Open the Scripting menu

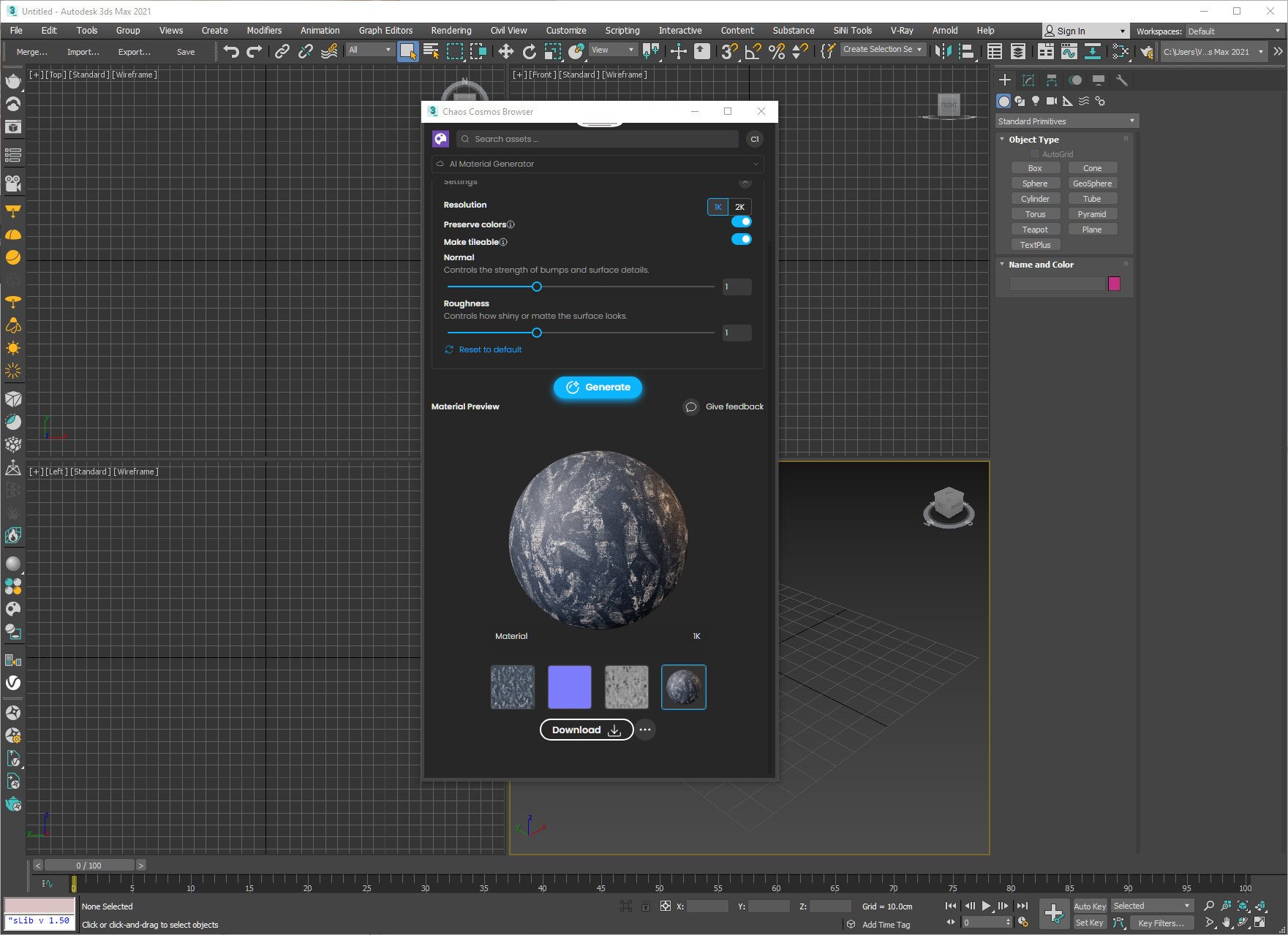(x=622, y=31)
